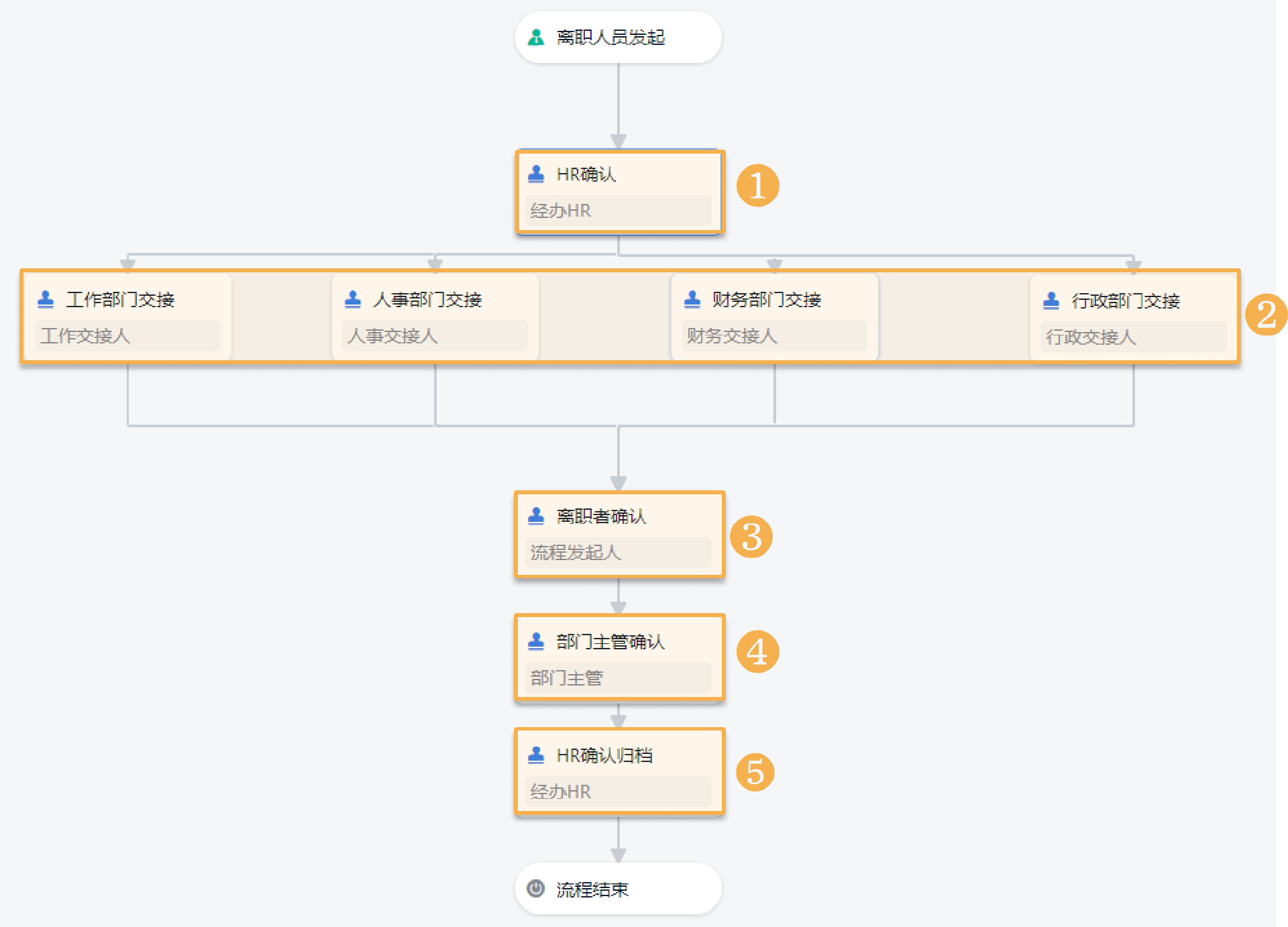Viewport: 1288px width, 927px height.
Task: Click the 工作交接人 assignee field
Action: (127, 335)
